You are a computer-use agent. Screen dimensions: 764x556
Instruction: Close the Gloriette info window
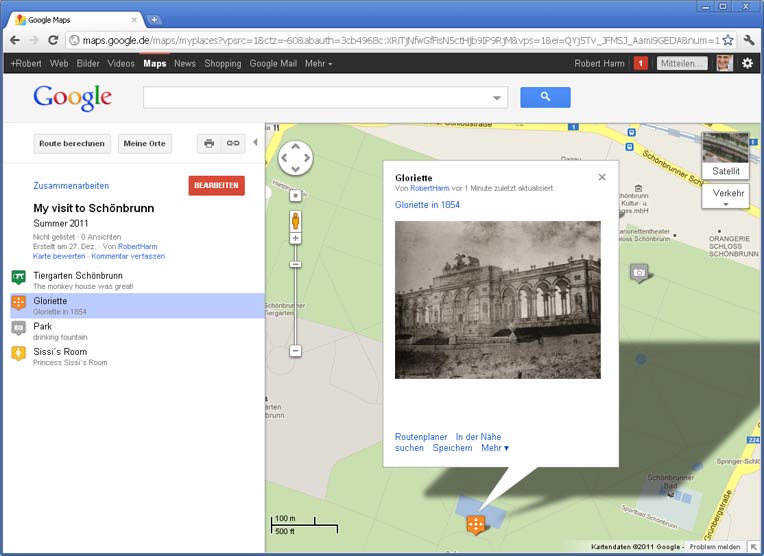pos(602,177)
